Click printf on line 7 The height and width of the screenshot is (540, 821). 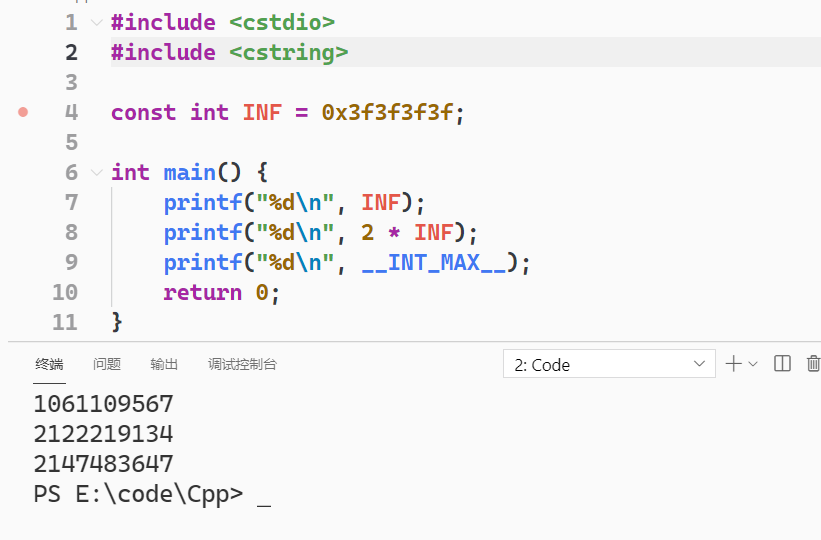coord(203,203)
